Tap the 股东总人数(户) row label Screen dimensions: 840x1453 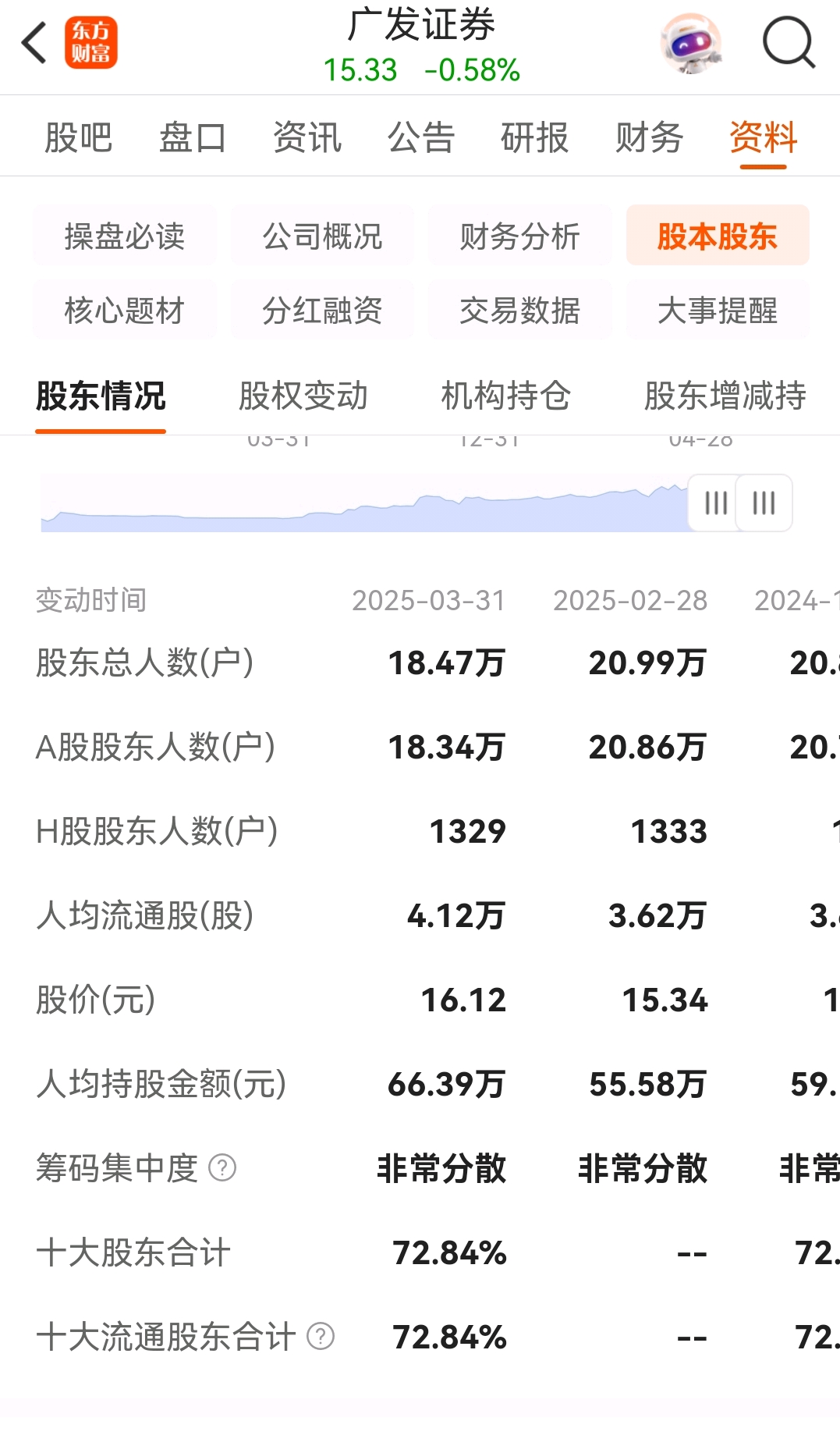click(x=145, y=663)
